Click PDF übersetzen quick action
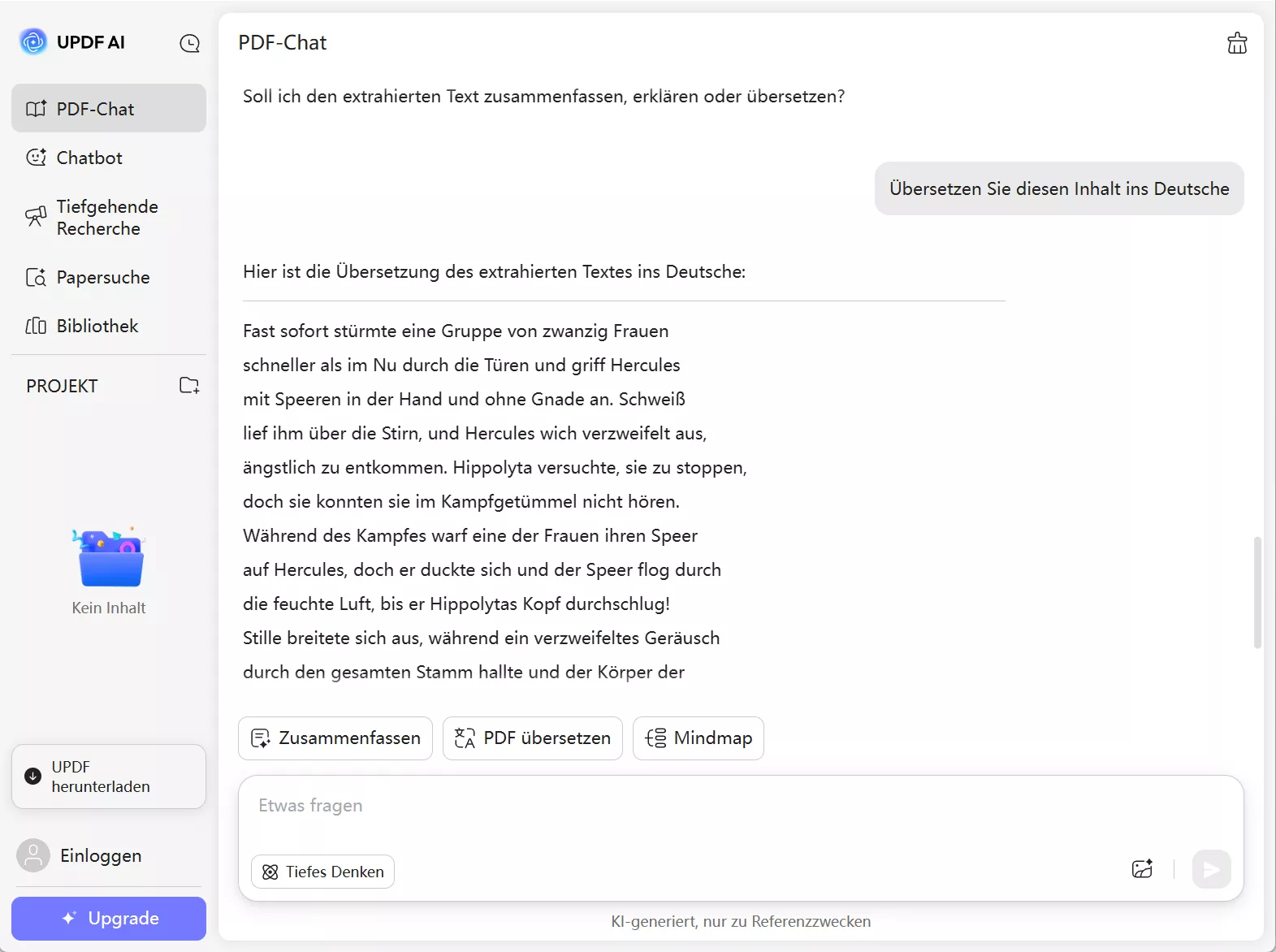Viewport: 1276px width, 952px height. (533, 738)
